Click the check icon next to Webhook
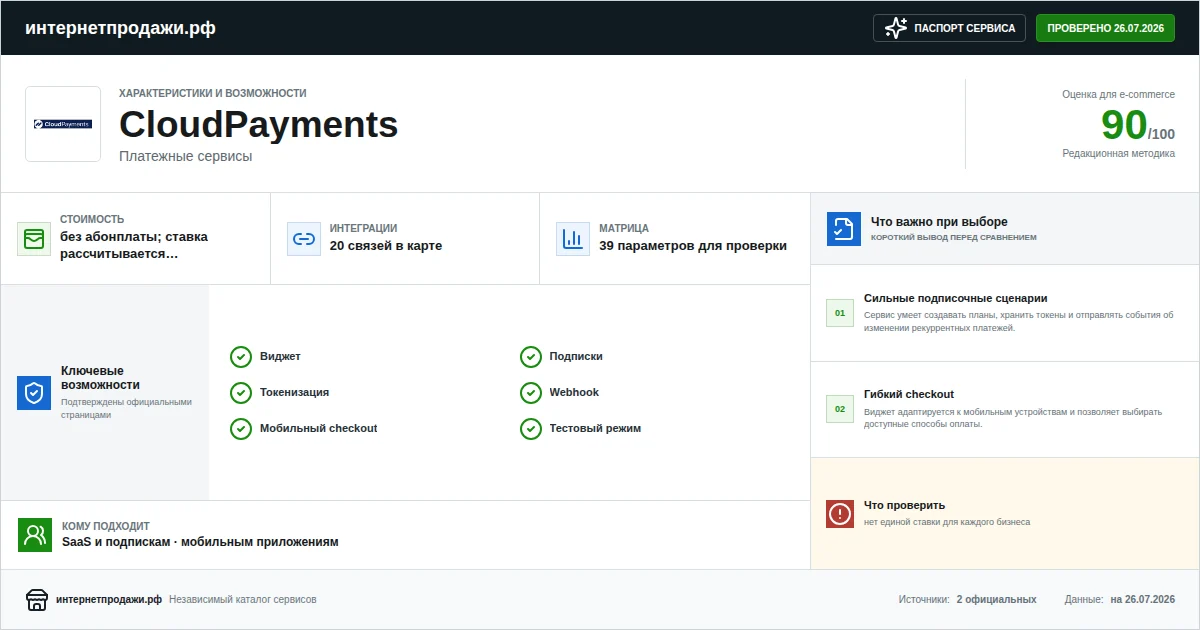Image resolution: width=1200 pixels, height=630 pixels. pyautogui.click(x=531, y=393)
